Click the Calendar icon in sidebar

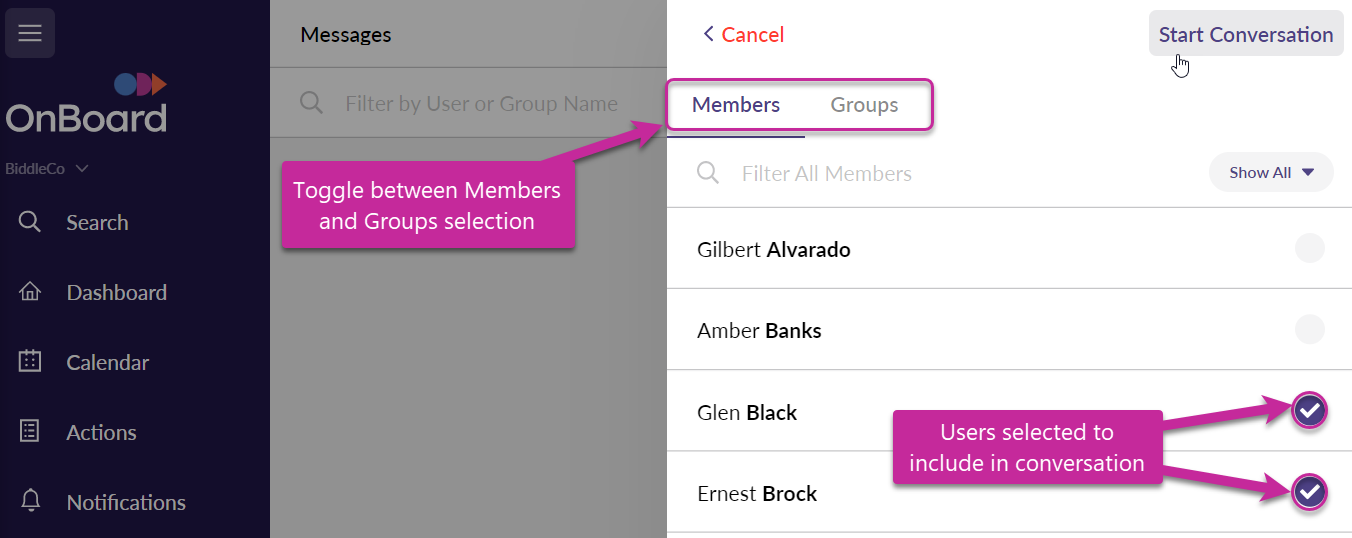(30, 362)
